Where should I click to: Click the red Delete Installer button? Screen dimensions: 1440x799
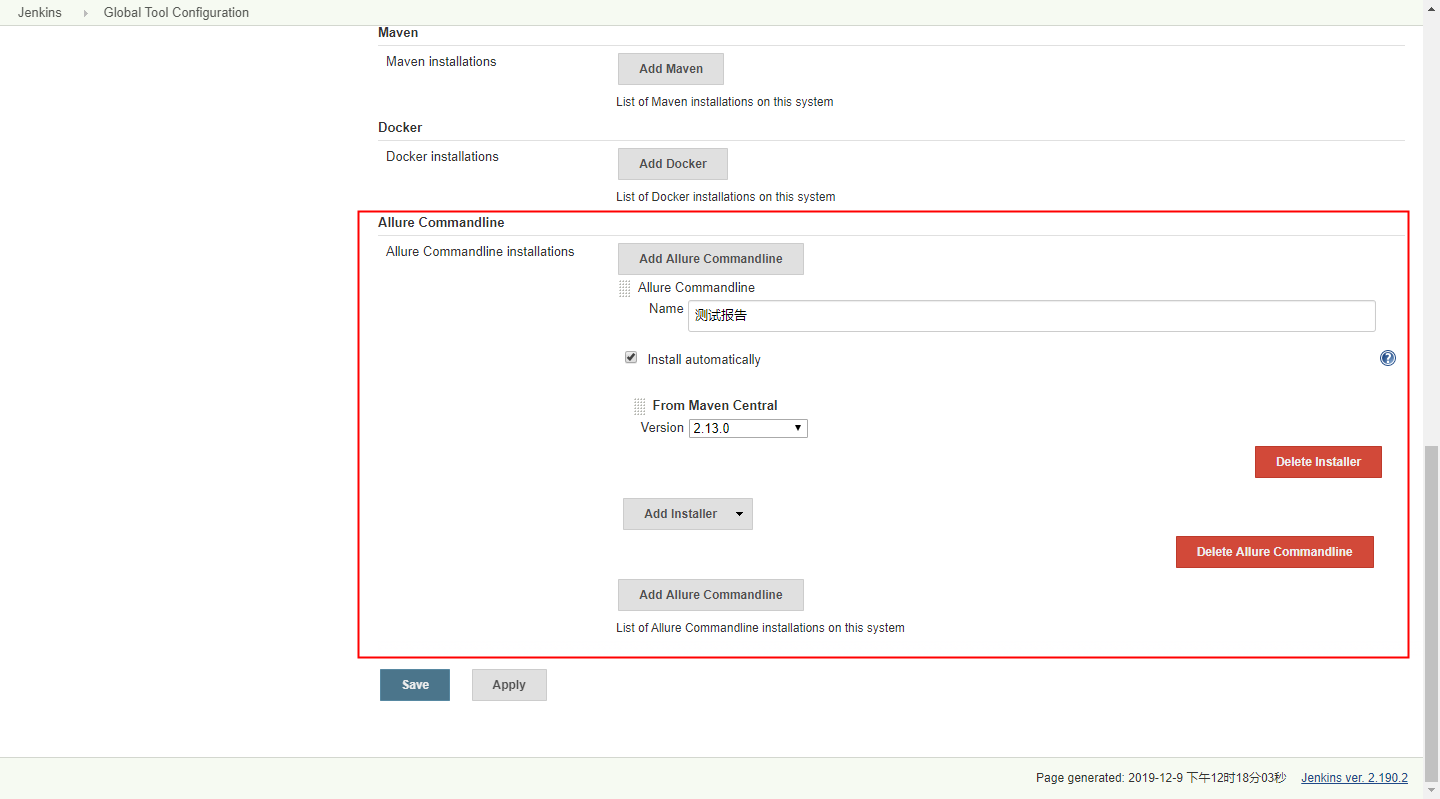pyautogui.click(x=1318, y=462)
